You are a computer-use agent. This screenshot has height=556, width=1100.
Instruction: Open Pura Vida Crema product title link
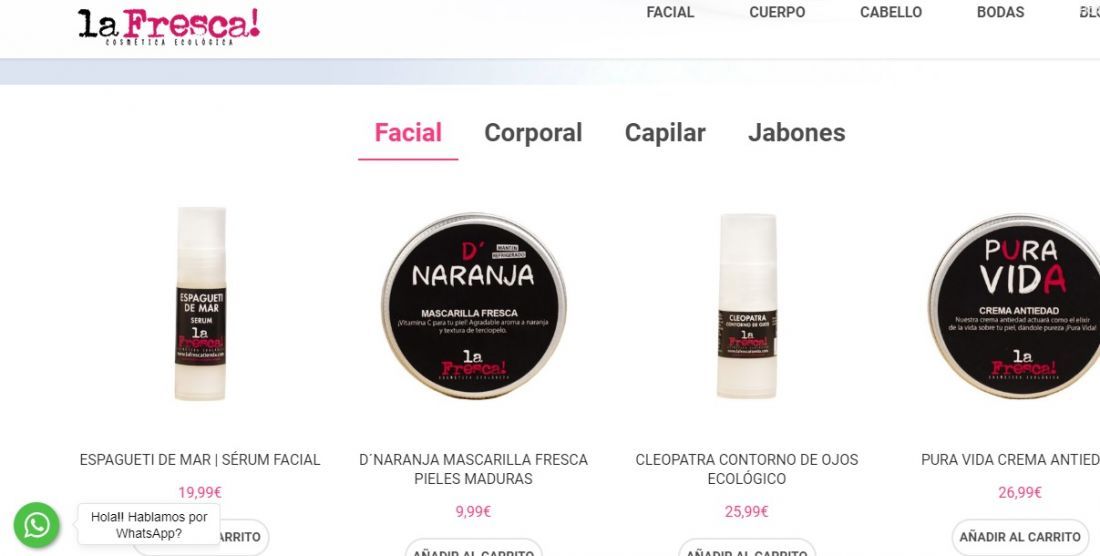tap(1010, 460)
